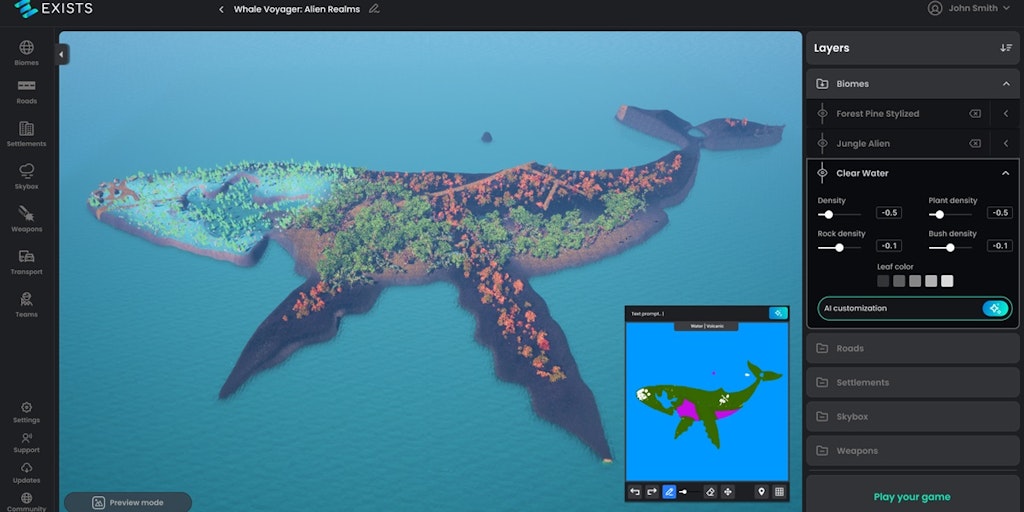Adjust the Density slider
Image resolution: width=1024 pixels, height=512 pixels.
point(839,214)
